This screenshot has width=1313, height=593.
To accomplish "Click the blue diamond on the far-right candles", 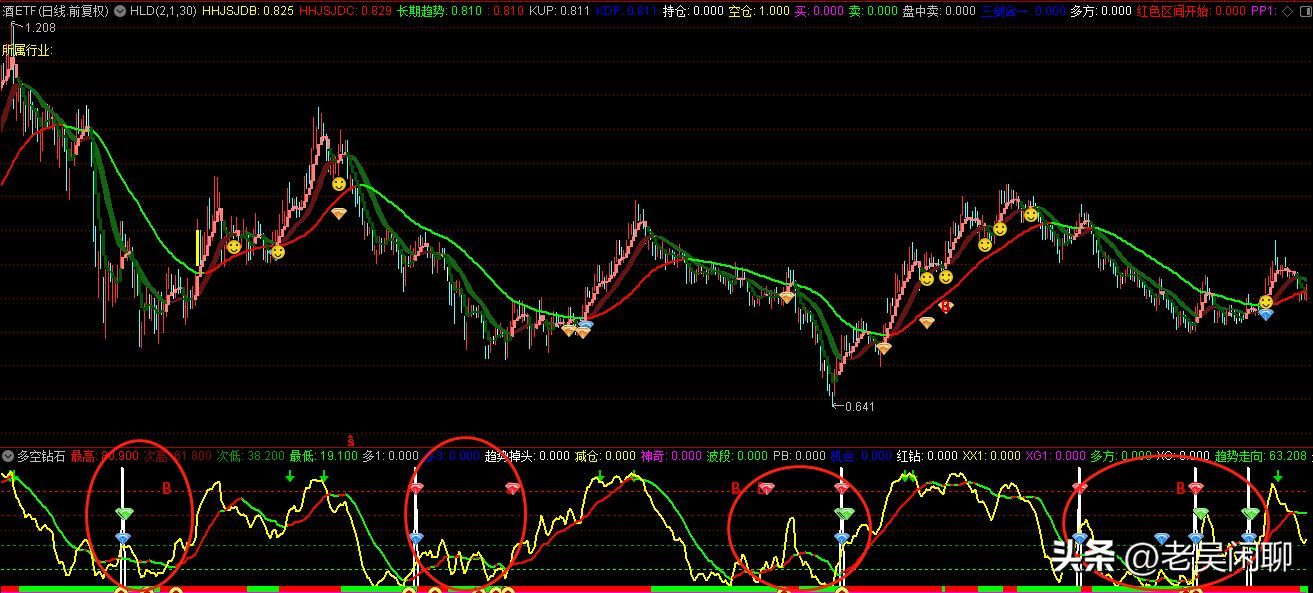I will (1266, 314).
